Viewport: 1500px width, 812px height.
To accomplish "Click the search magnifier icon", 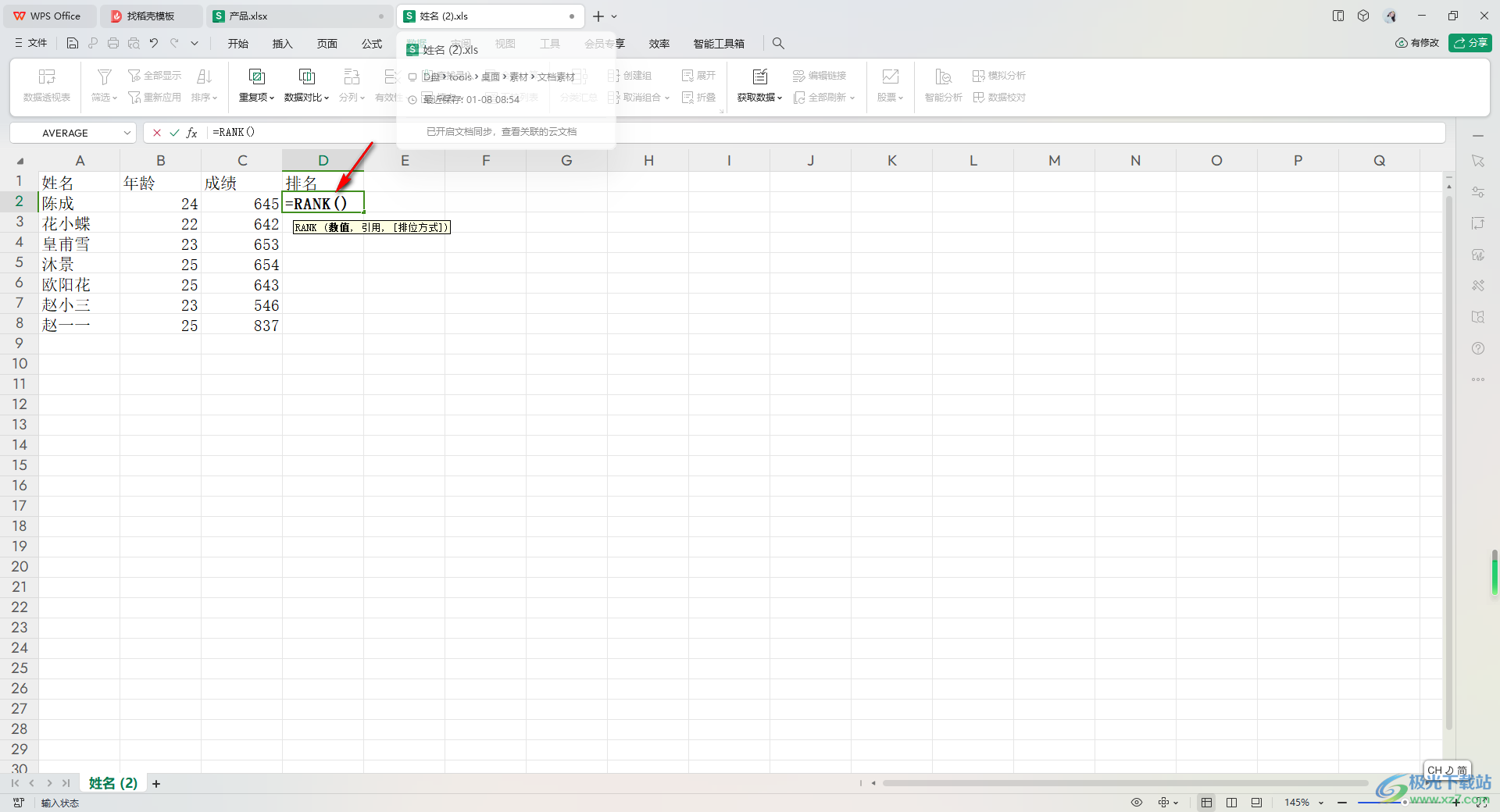I will click(778, 44).
